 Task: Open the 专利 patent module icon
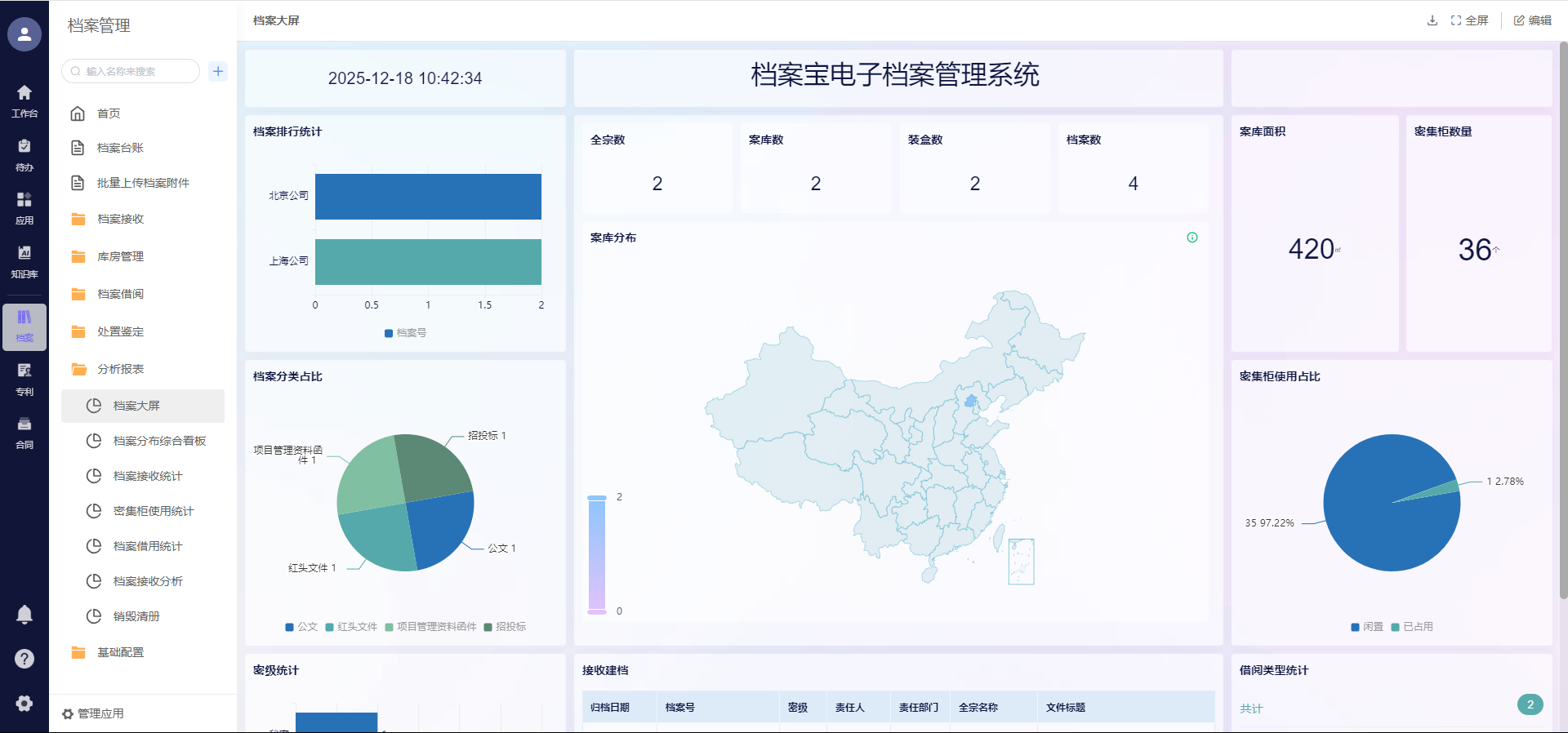click(24, 379)
